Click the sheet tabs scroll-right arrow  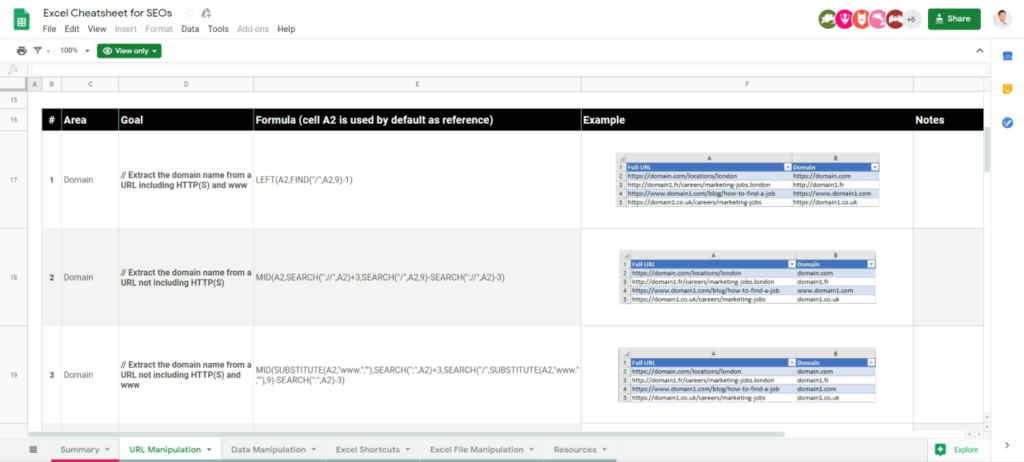coord(978,434)
